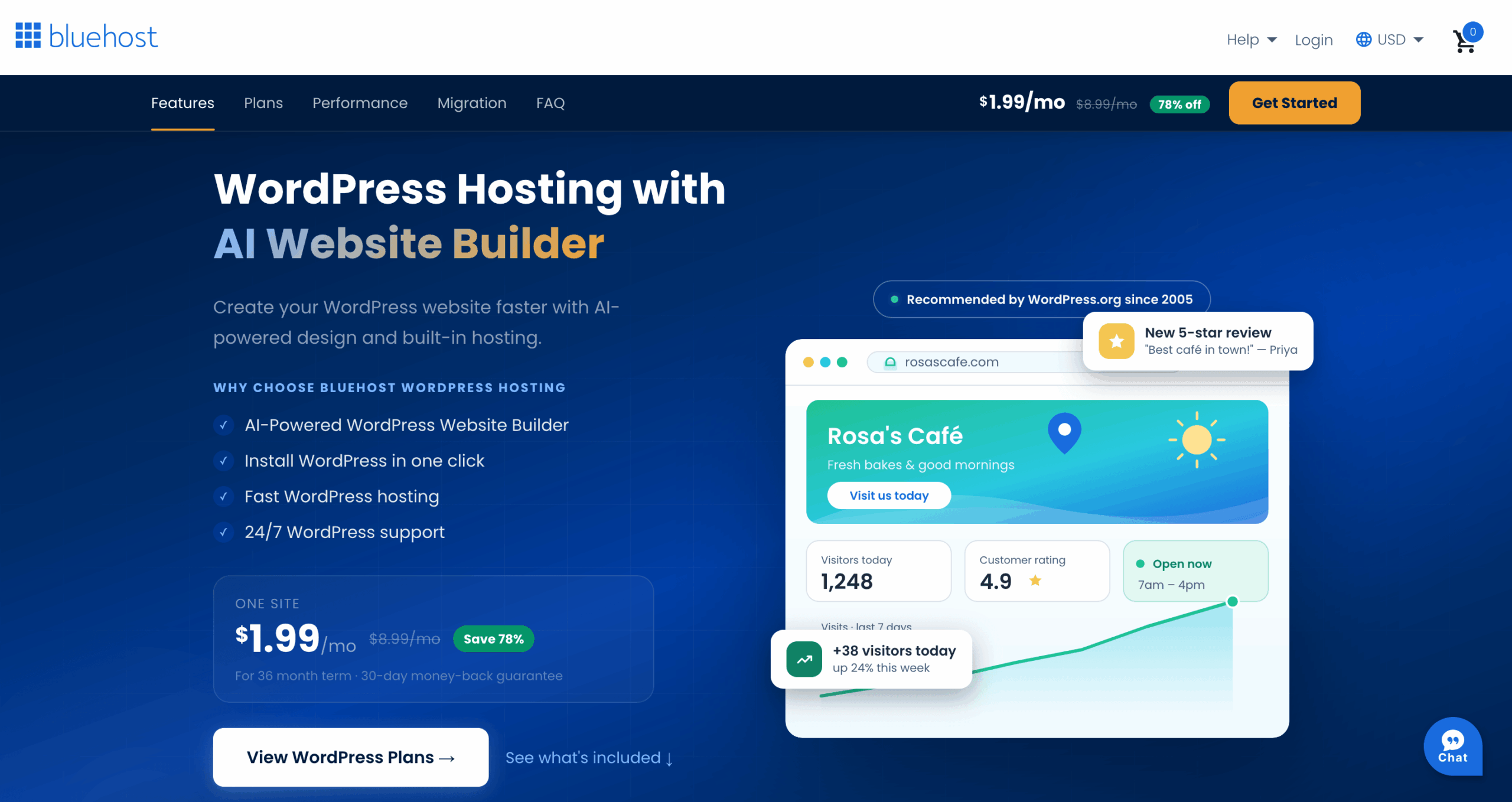Jump to the FAQ tab
The height and width of the screenshot is (802, 1512).
(x=550, y=103)
